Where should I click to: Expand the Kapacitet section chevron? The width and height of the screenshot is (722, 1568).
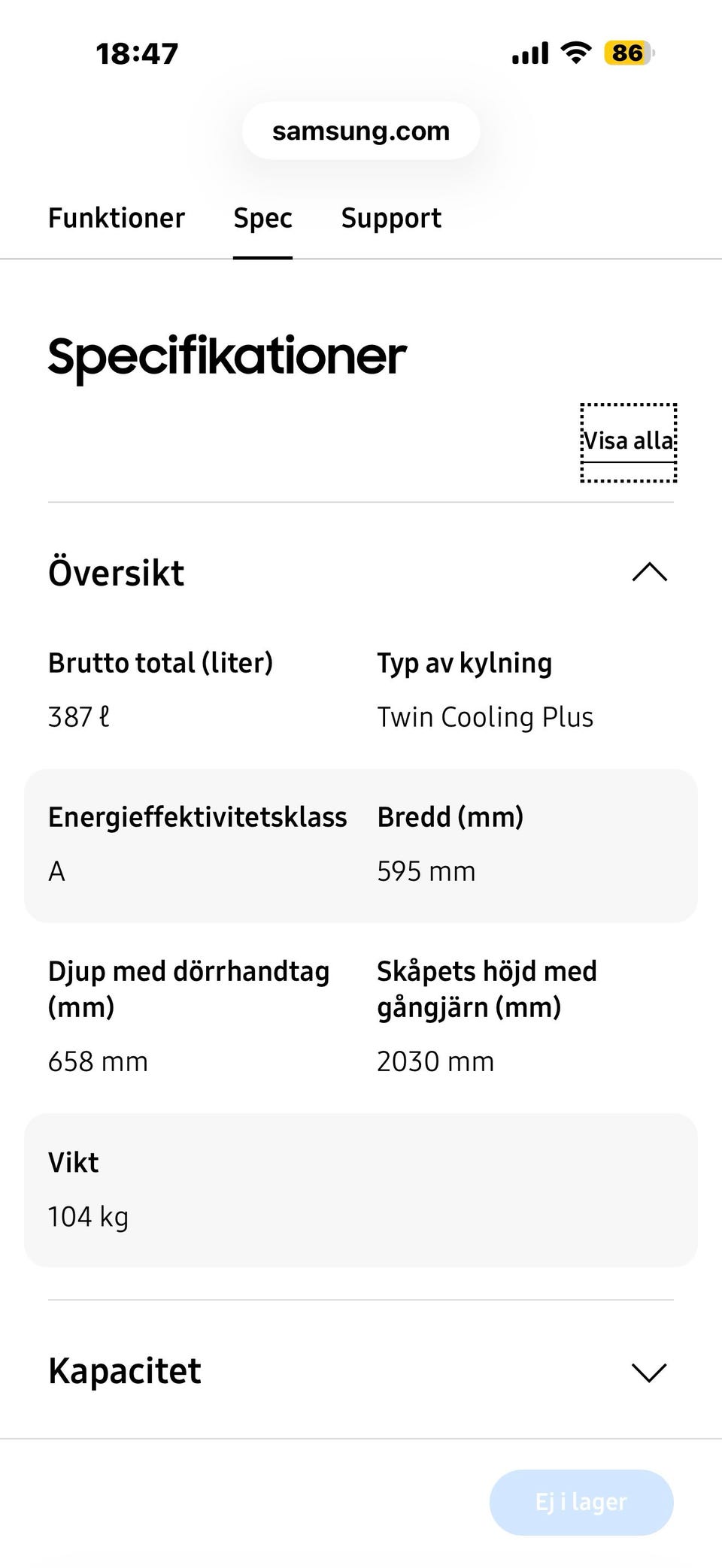(x=650, y=1373)
